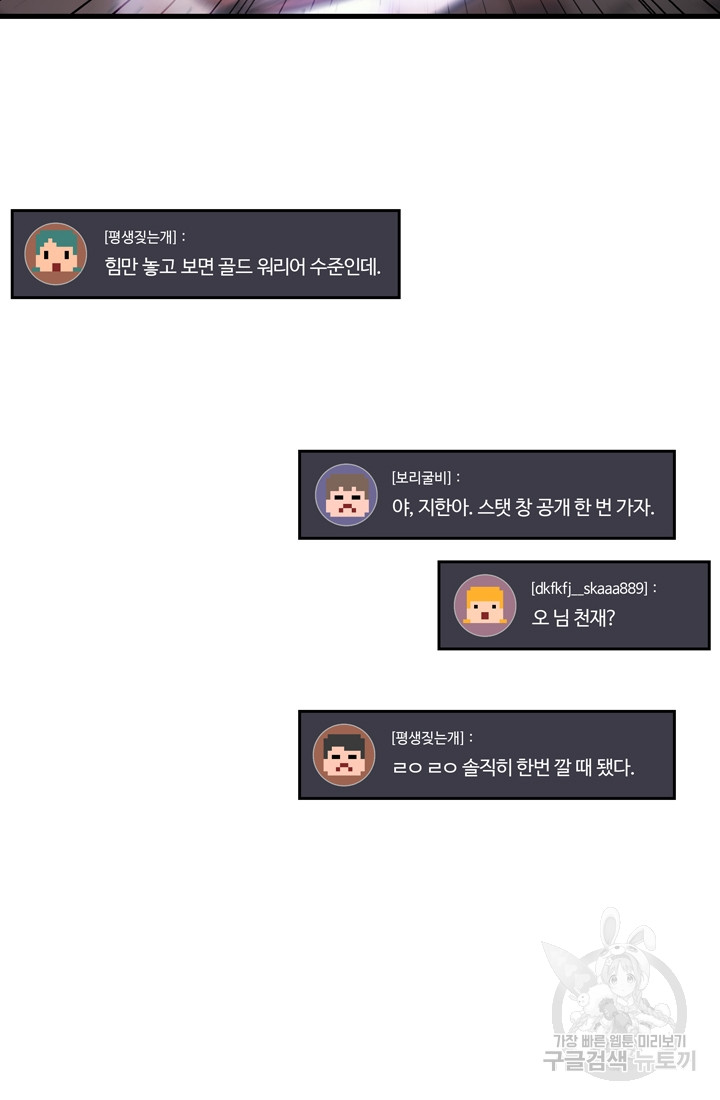Select the blonde-haired pixel avatar
The height and width of the screenshot is (1100, 720).
tap(485, 605)
